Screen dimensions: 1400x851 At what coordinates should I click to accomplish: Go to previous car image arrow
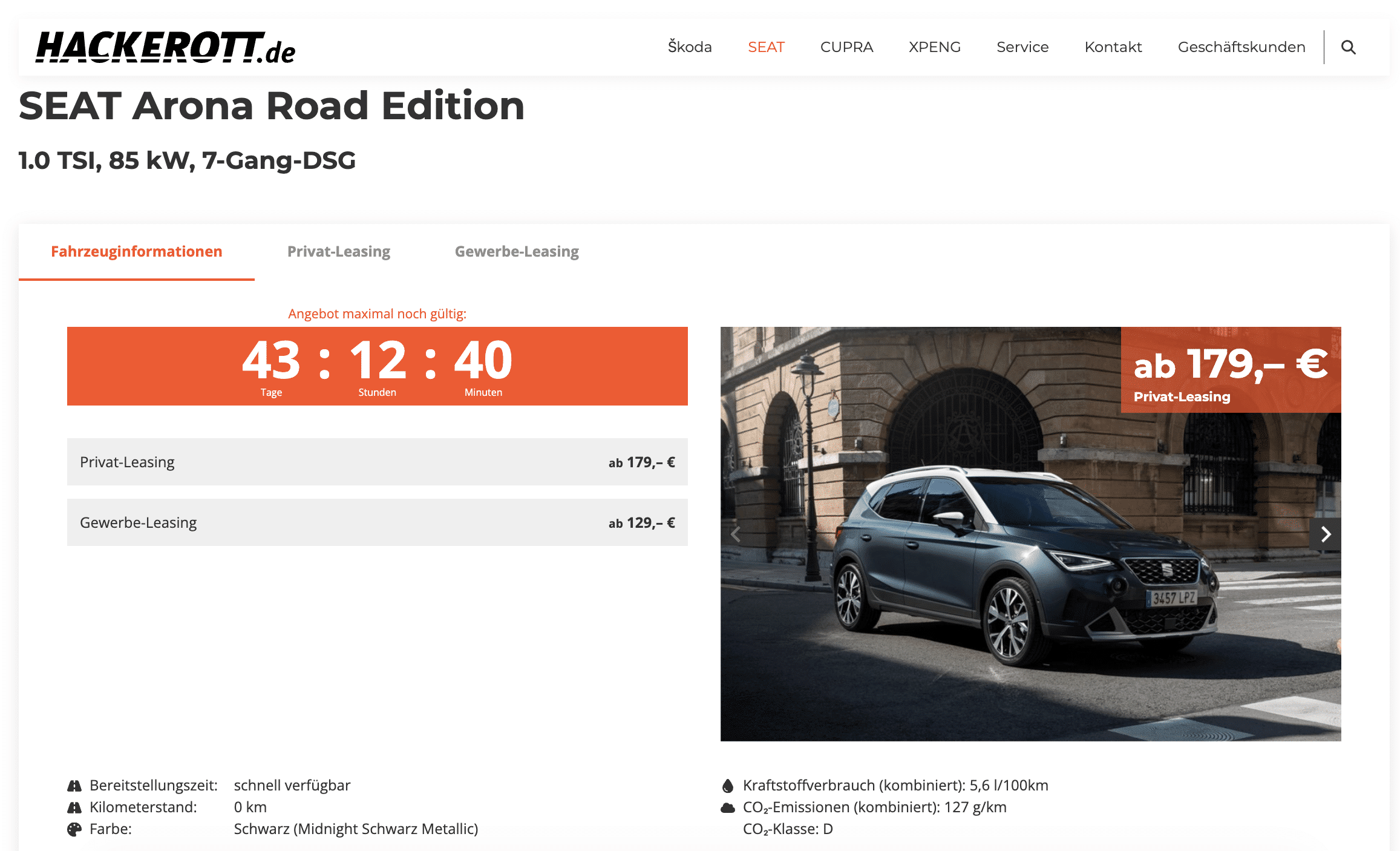point(736,534)
